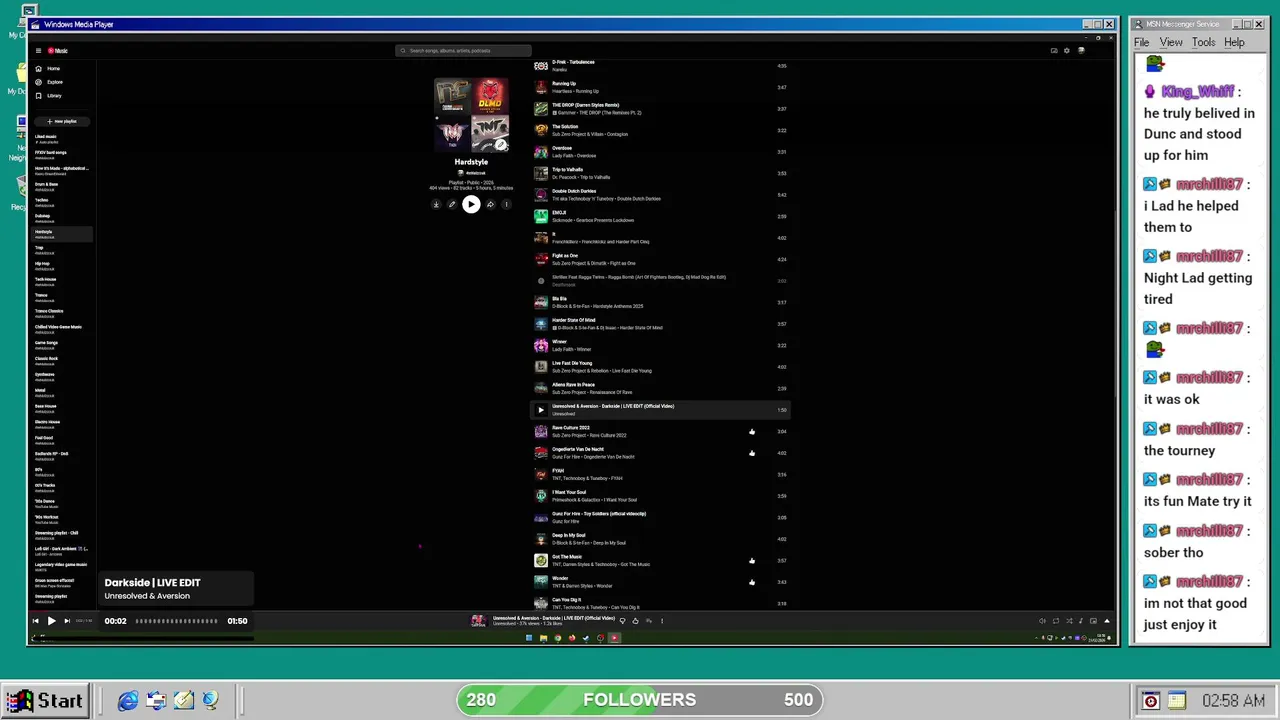Share the Hardstyle playlist
1280x720 pixels.
click(490, 204)
